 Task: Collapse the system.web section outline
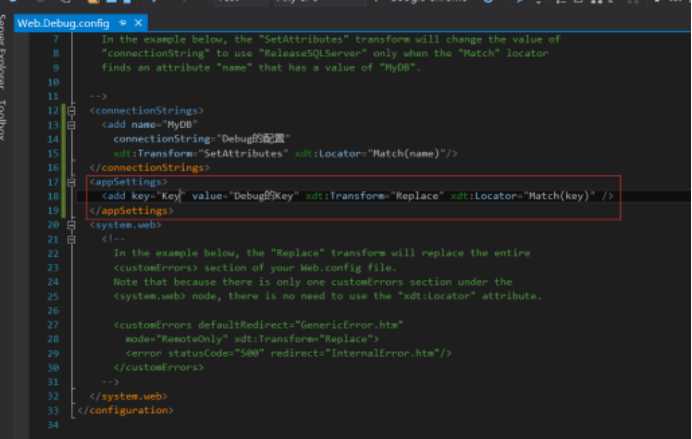click(x=71, y=225)
